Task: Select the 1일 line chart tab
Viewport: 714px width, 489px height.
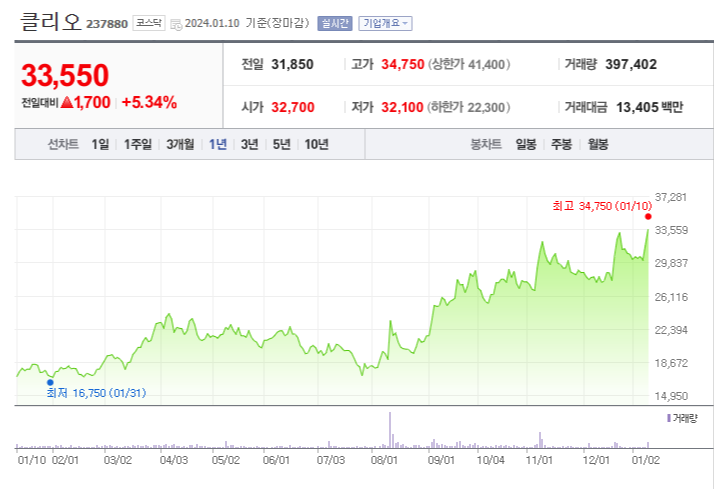Action: [100, 144]
